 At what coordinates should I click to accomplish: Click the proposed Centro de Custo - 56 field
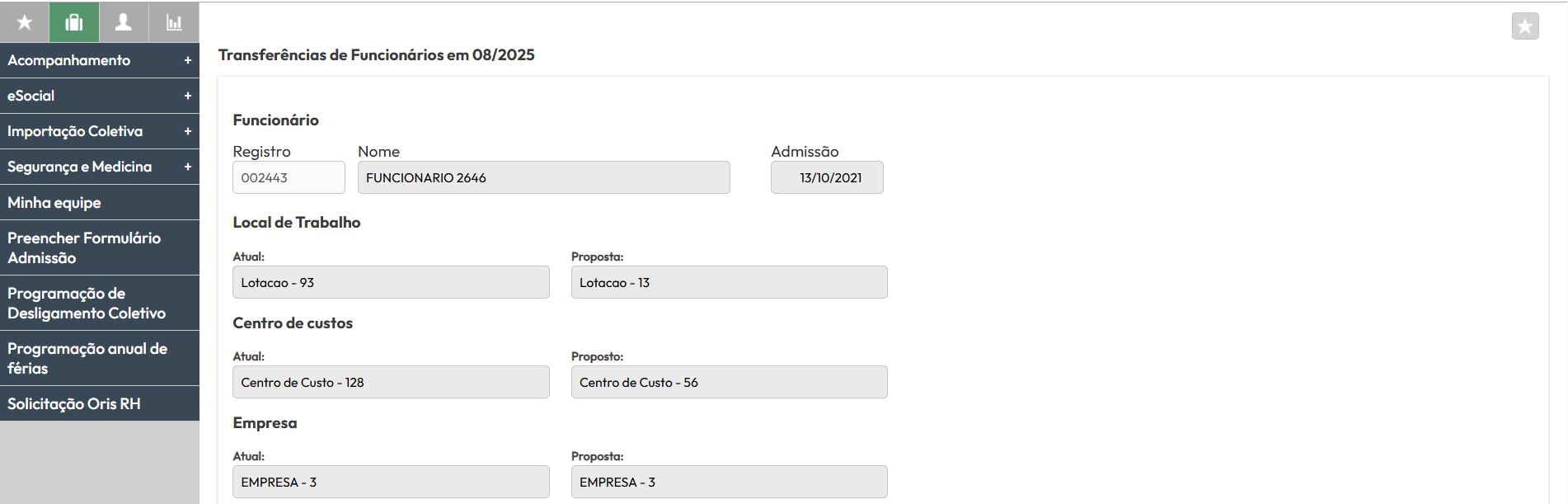coord(729,383)
